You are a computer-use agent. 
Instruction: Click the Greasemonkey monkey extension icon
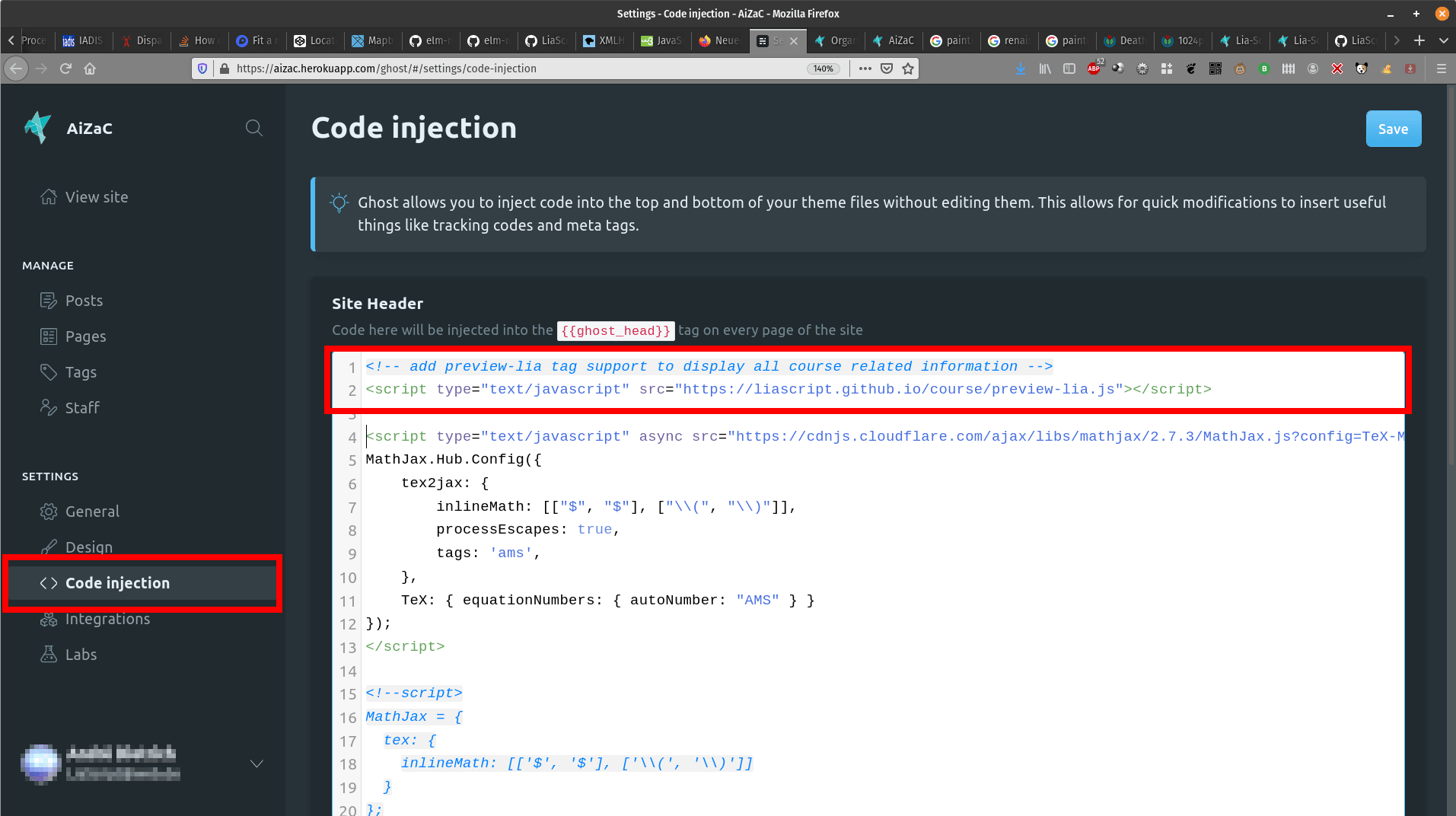click(x=1240, y=69)
